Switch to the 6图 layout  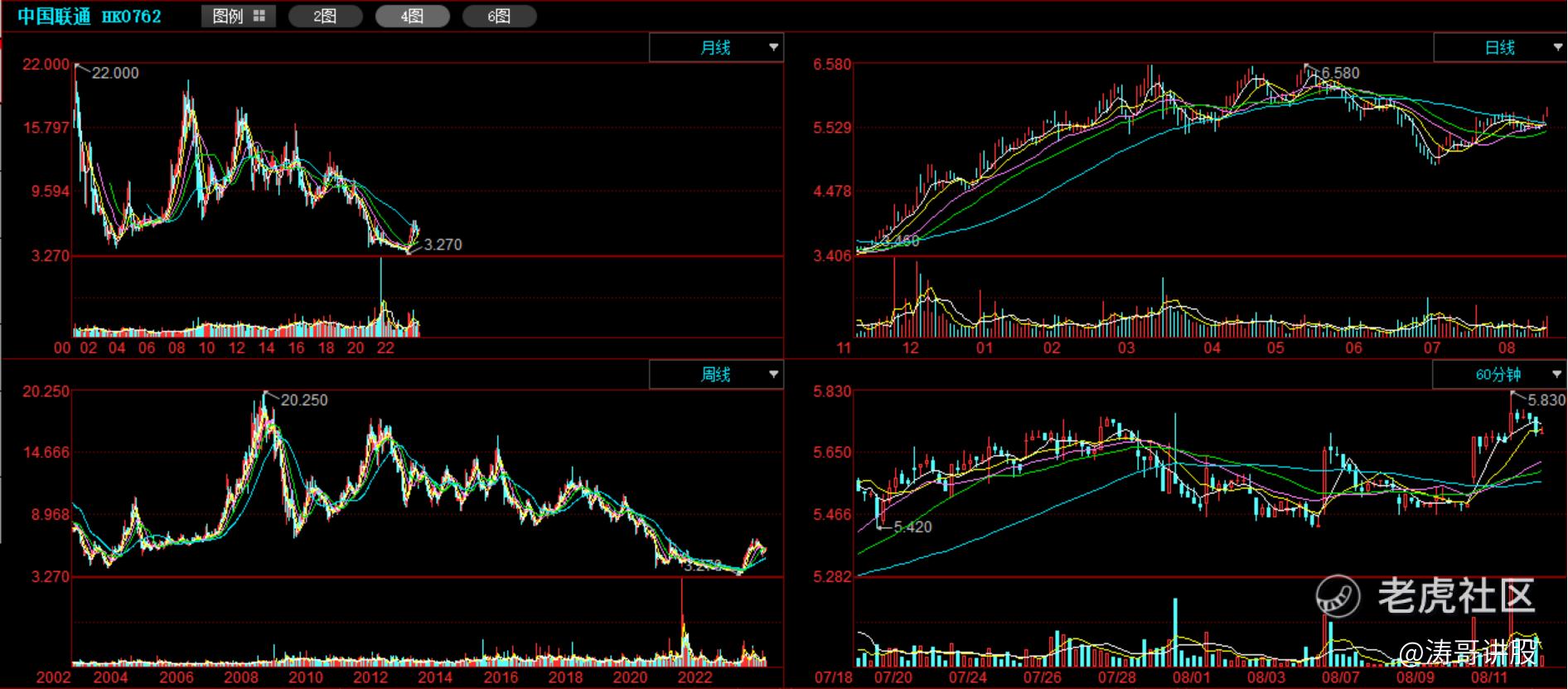[x=499, y=16]
